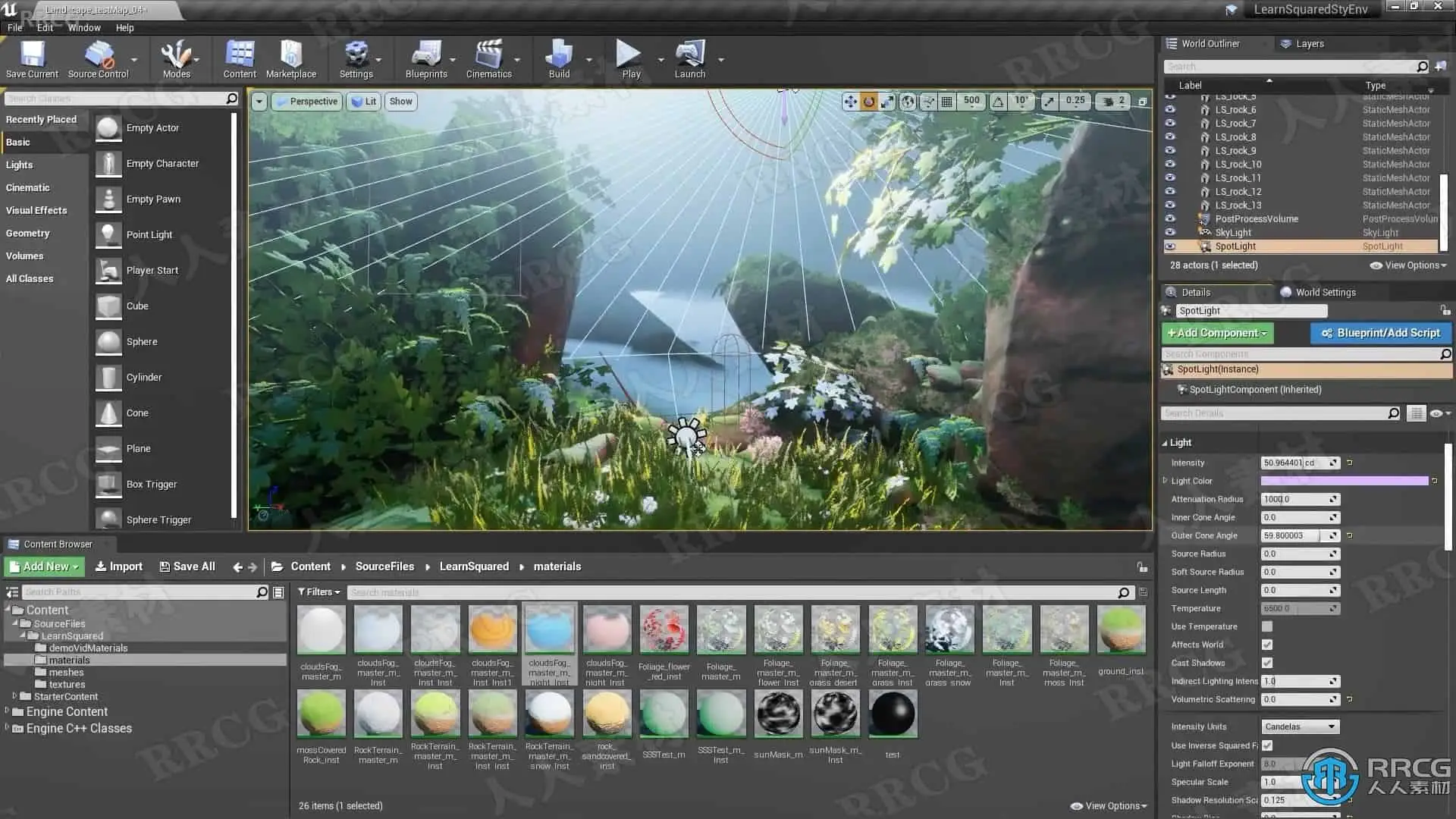The image size is (1456, 819).
Task: Open the Window menu
Action: coord(83,27)
